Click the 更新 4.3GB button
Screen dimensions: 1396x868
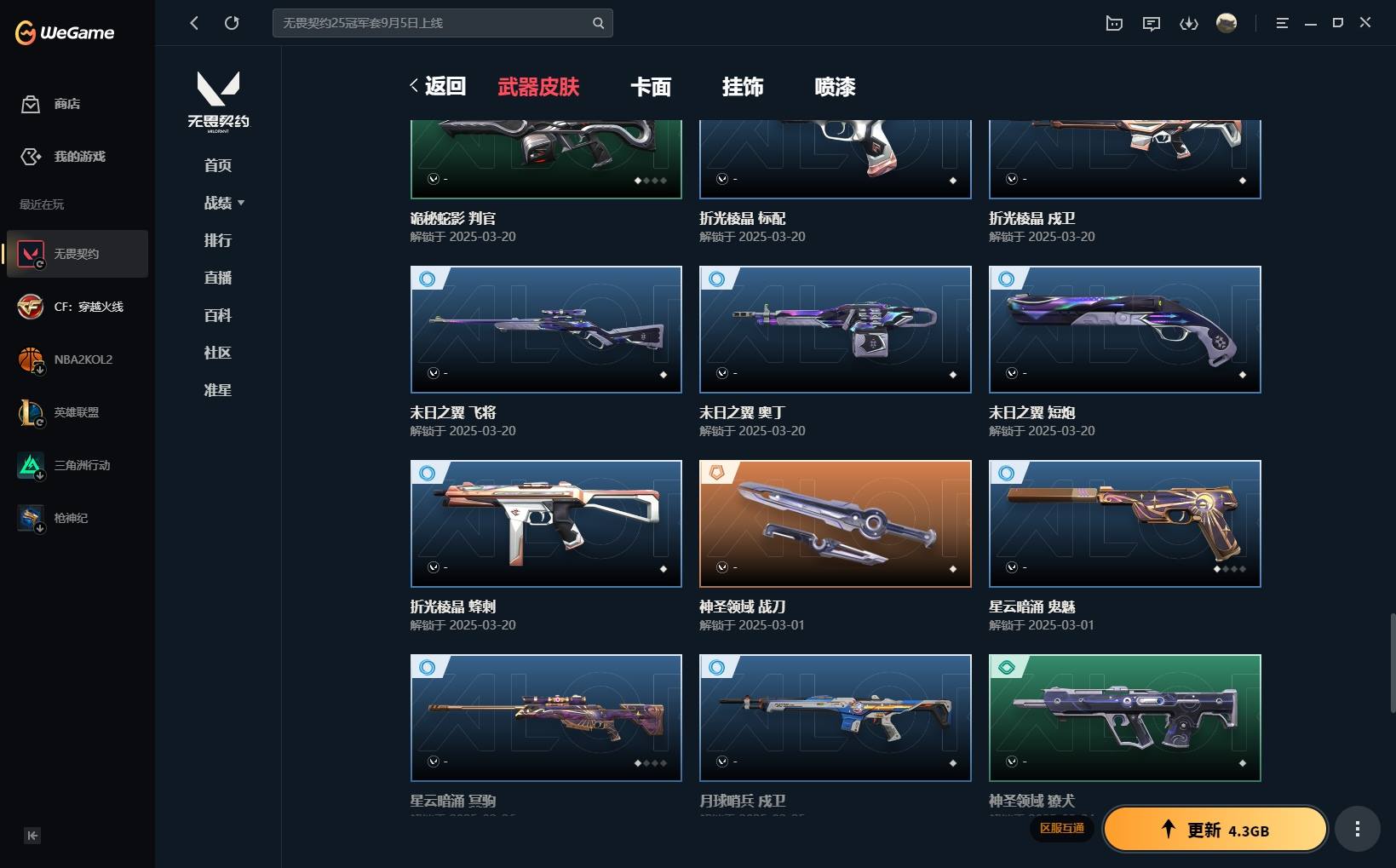[x=1215, y=830]
